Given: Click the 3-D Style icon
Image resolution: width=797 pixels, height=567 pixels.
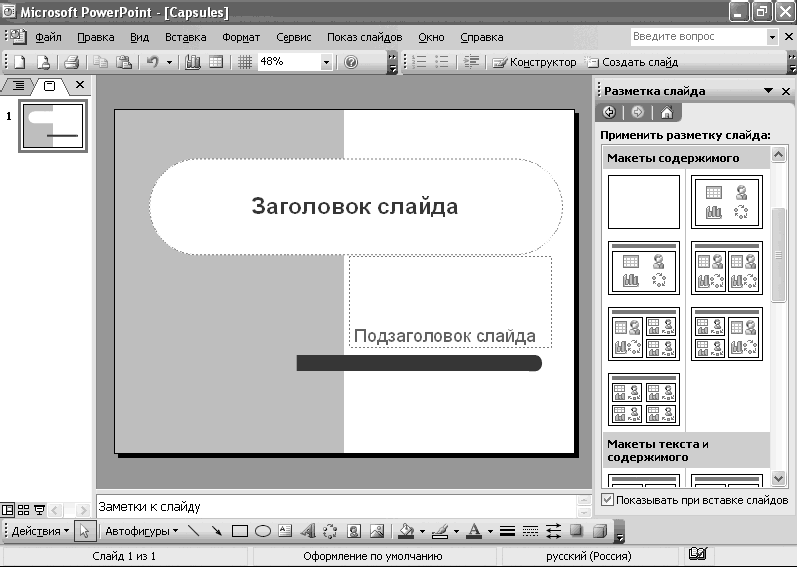Looking at the screenshot, I should point(600,531).
